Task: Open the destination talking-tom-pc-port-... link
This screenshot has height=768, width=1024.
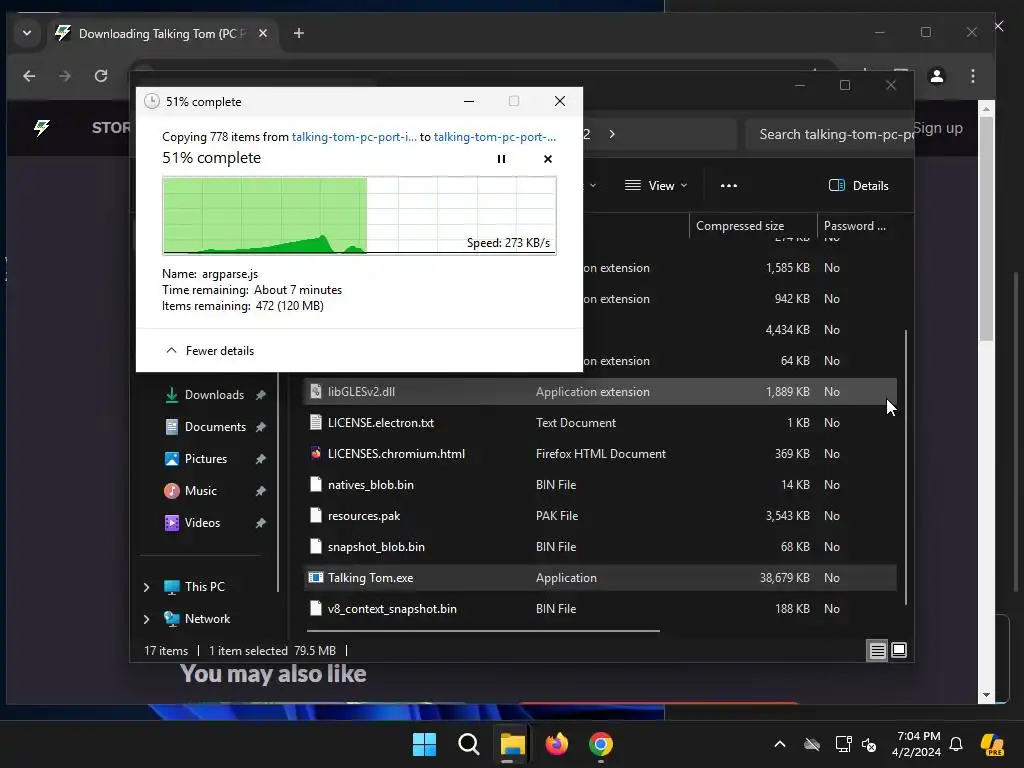Action: point(494,137)
